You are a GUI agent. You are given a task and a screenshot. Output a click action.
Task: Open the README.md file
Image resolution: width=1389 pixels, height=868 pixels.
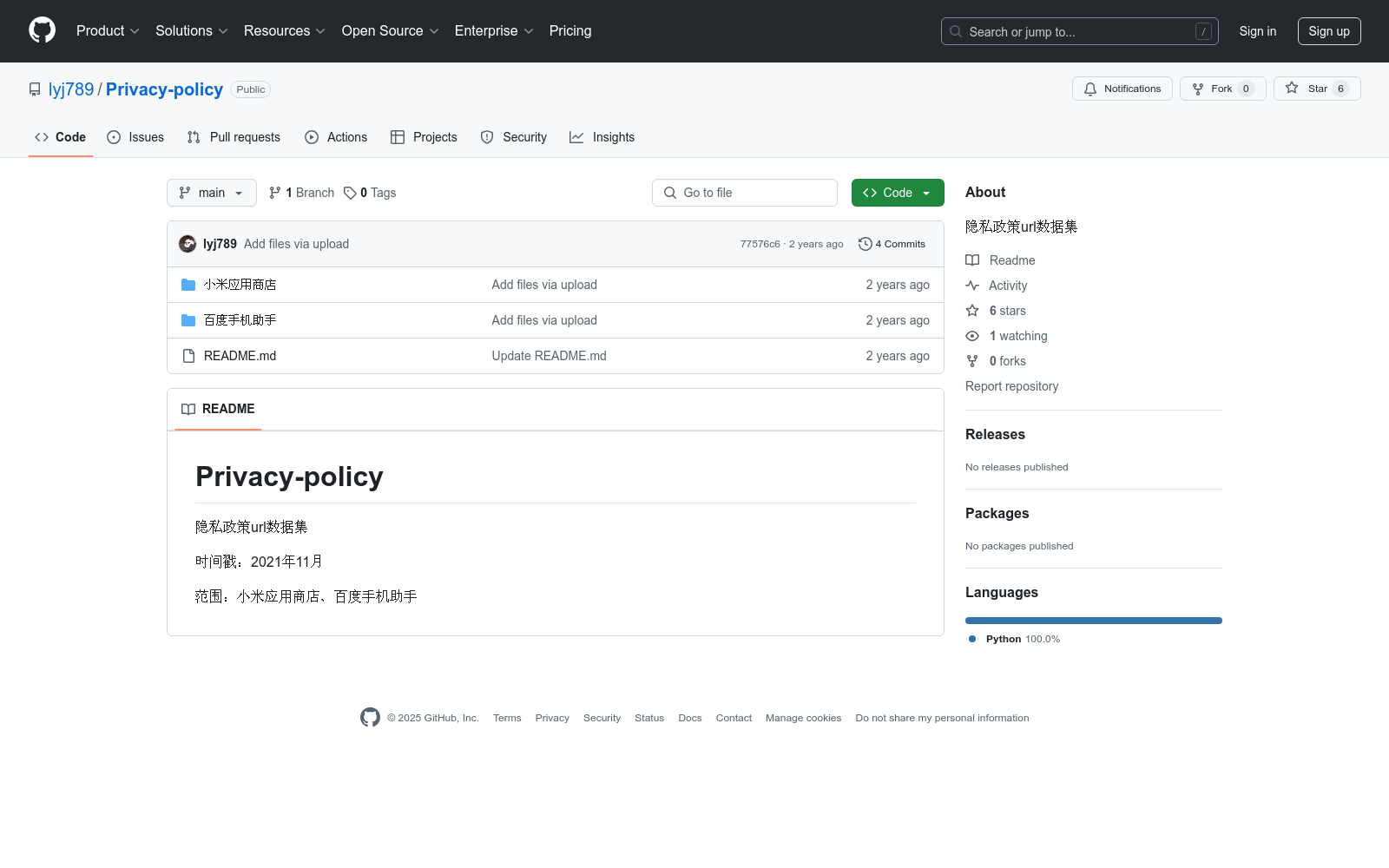240,356
